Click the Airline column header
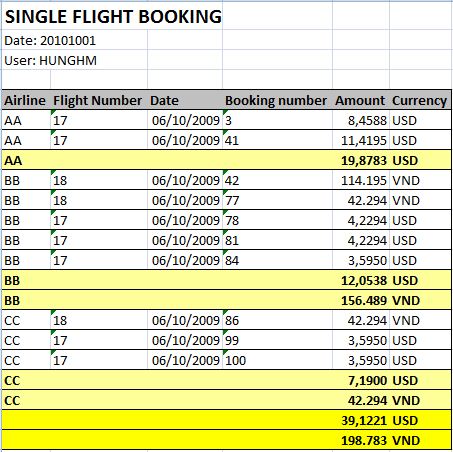Screen dimensions: 453x452 pos(26,100)
